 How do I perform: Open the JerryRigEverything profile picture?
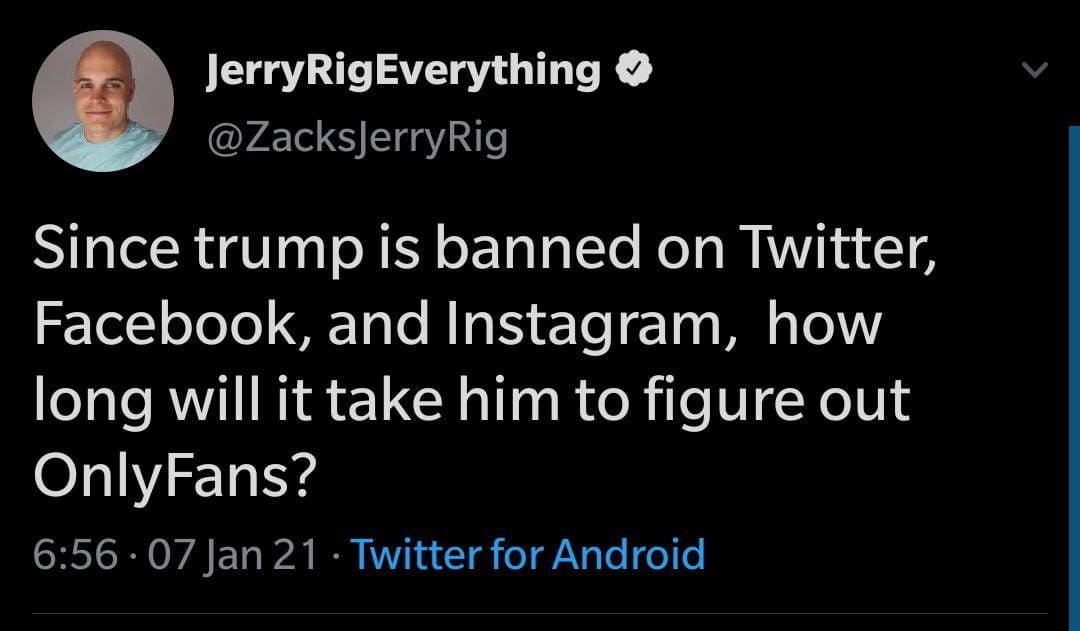(103, 101)
